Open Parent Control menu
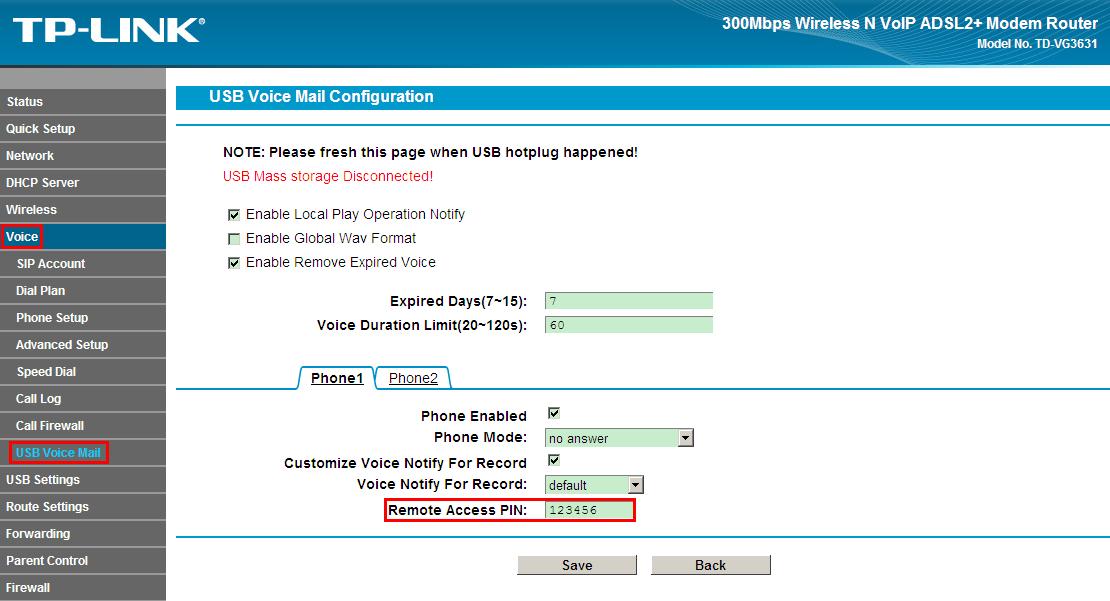The image size is (1110, 601). tap(82, 560)
